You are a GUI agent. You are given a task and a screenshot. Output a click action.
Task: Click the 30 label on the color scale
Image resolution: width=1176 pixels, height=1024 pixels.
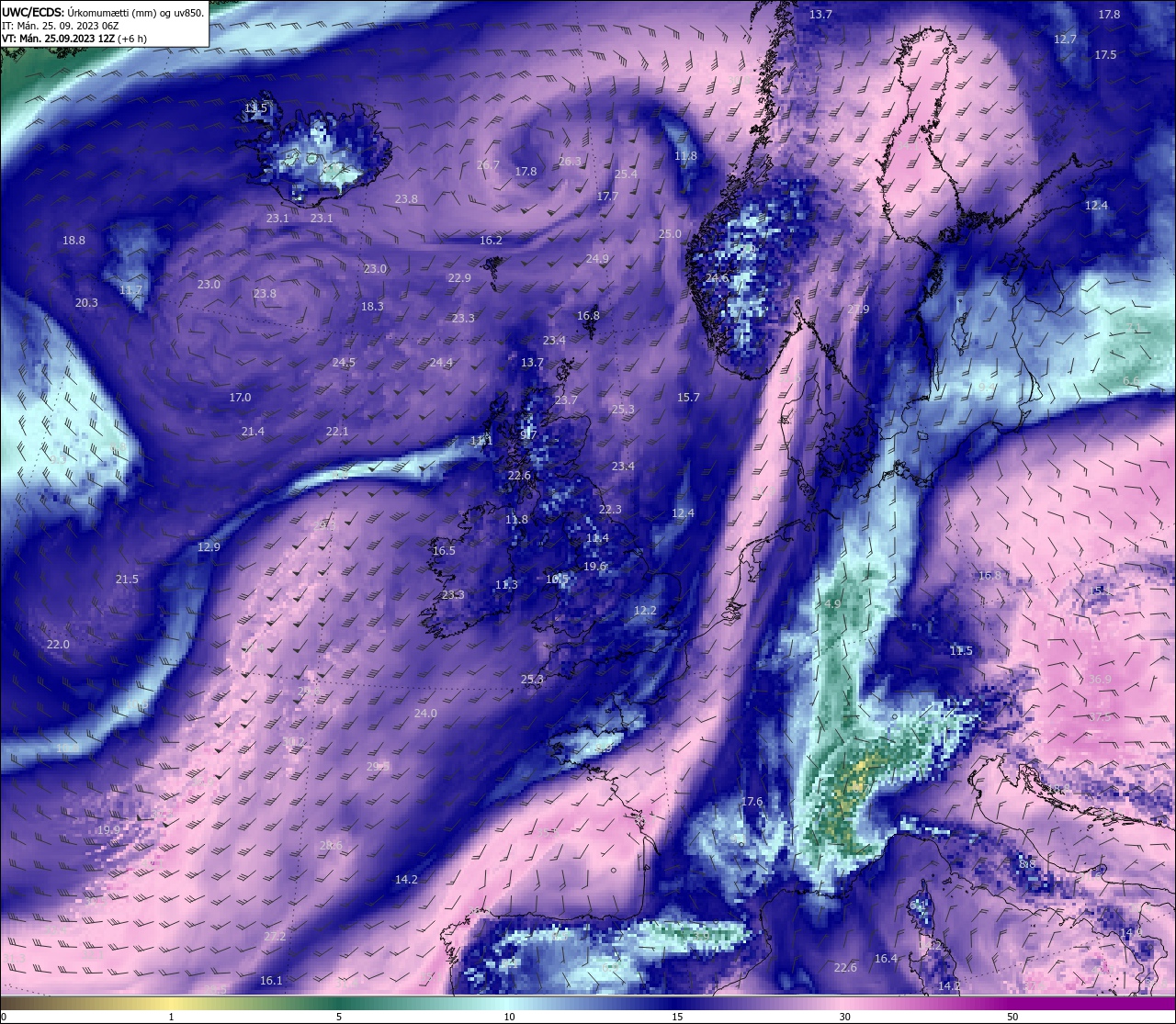pyautogui.click(x=844, y=1017)
